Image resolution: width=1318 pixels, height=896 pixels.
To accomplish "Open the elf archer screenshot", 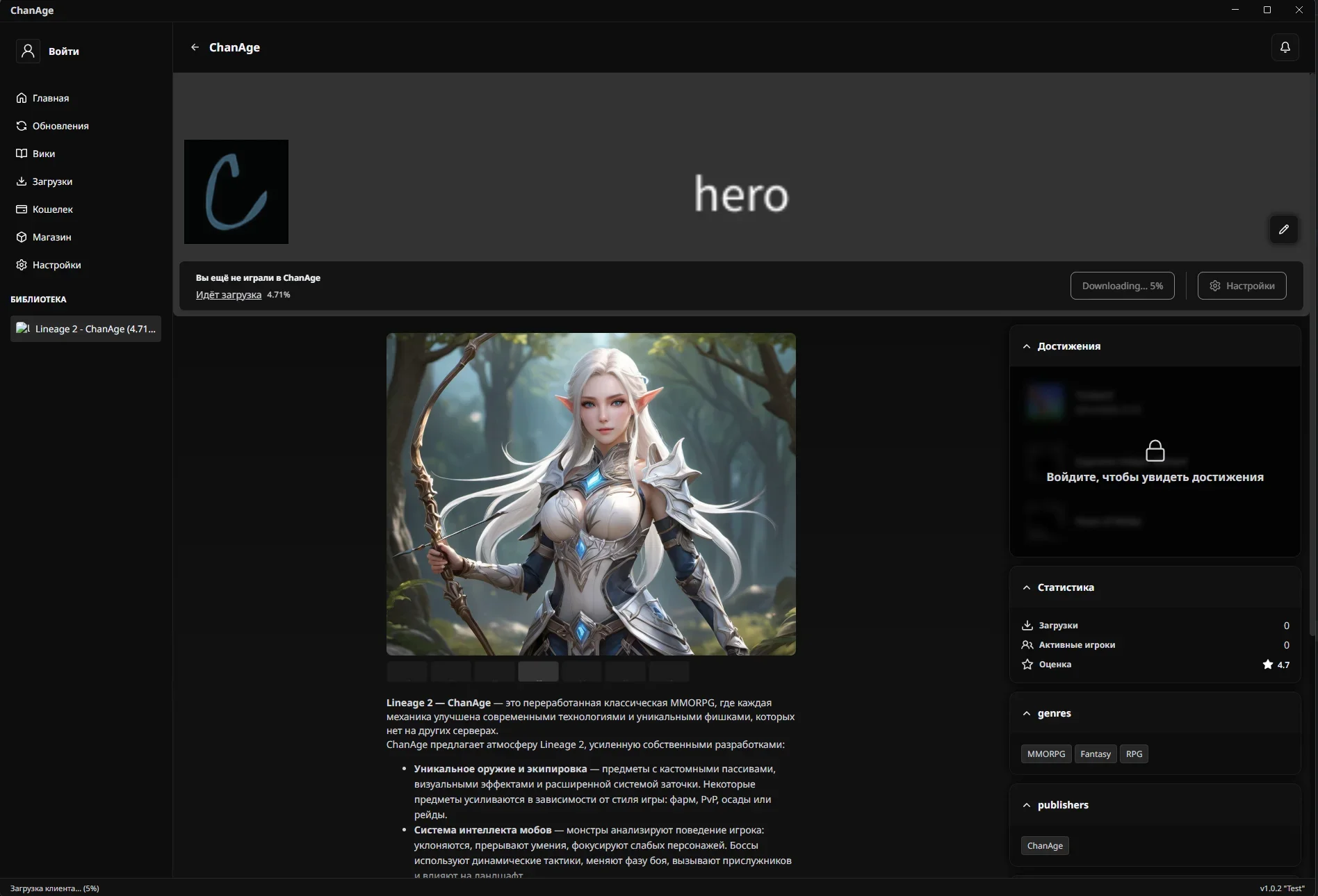I will pyautogui.click(x=591, y=494).
